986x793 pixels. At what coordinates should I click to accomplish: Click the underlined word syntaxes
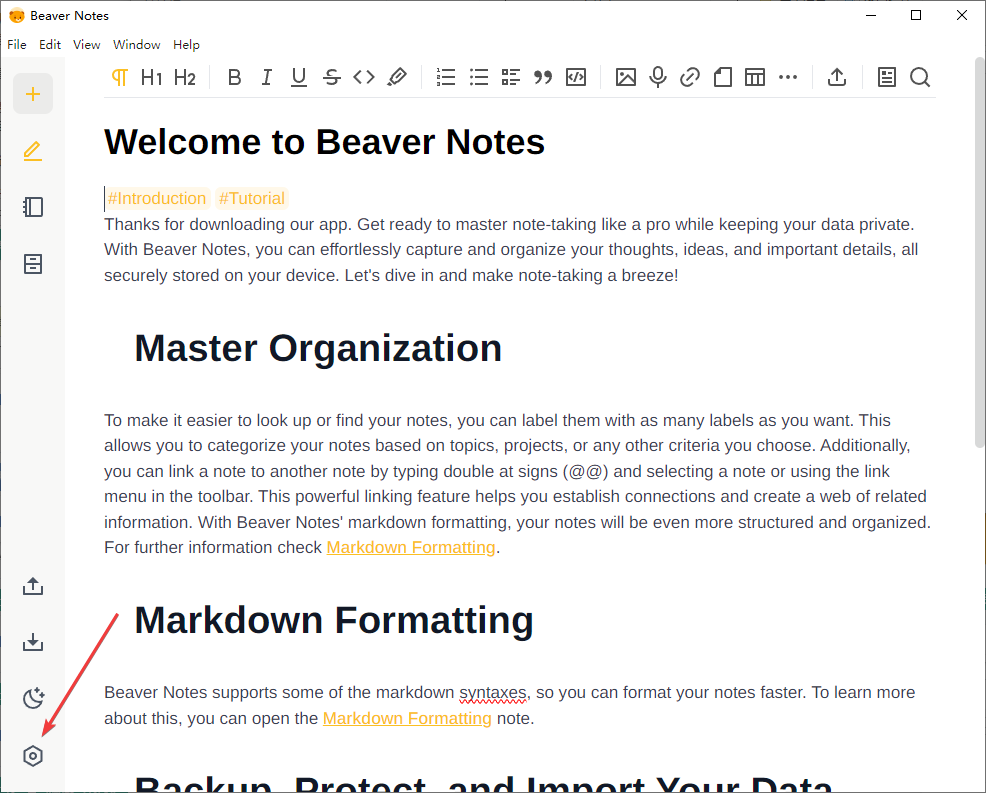click(x=492, y=693)
